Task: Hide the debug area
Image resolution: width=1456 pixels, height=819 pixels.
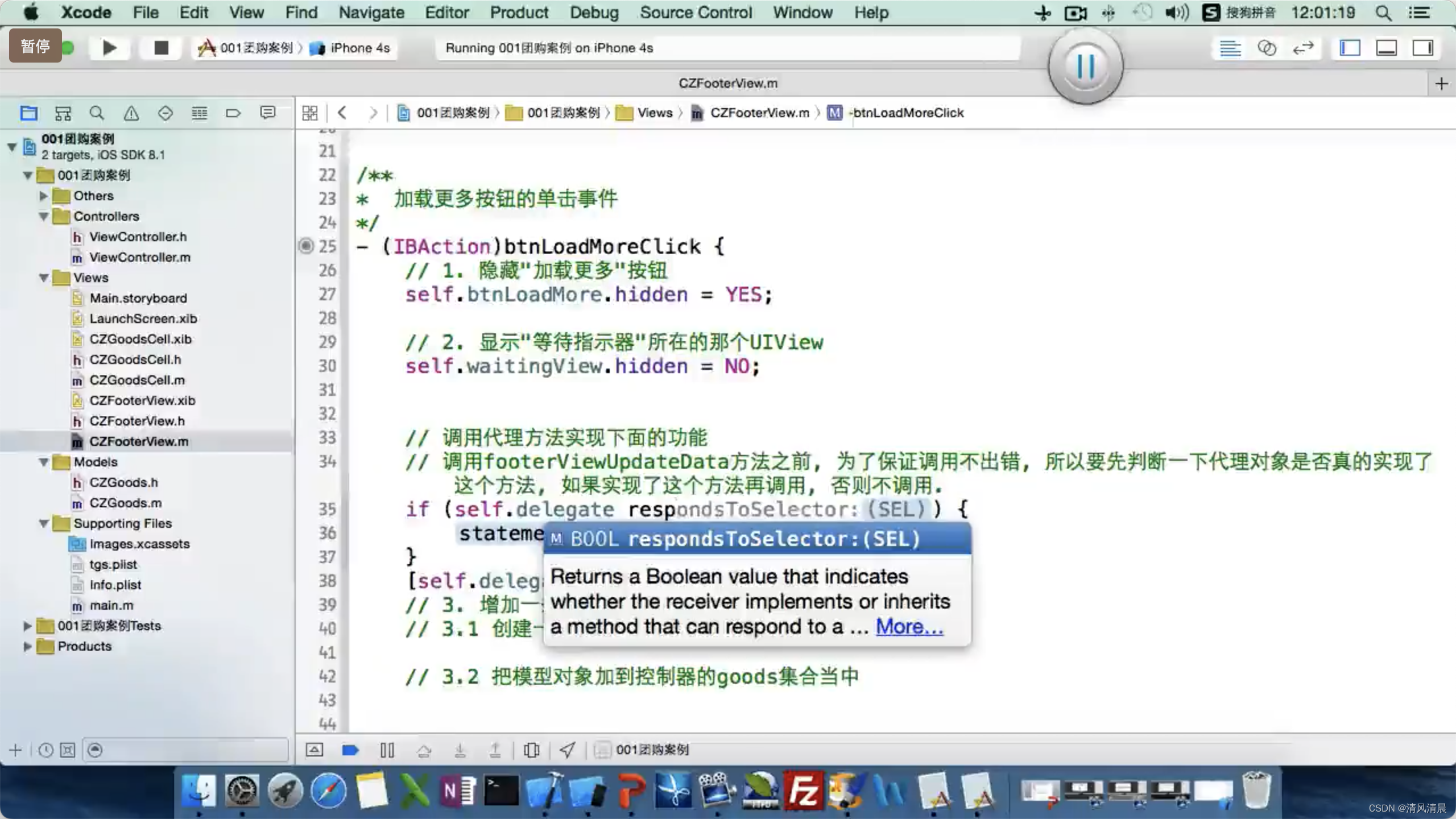Action: coord(314,750)
